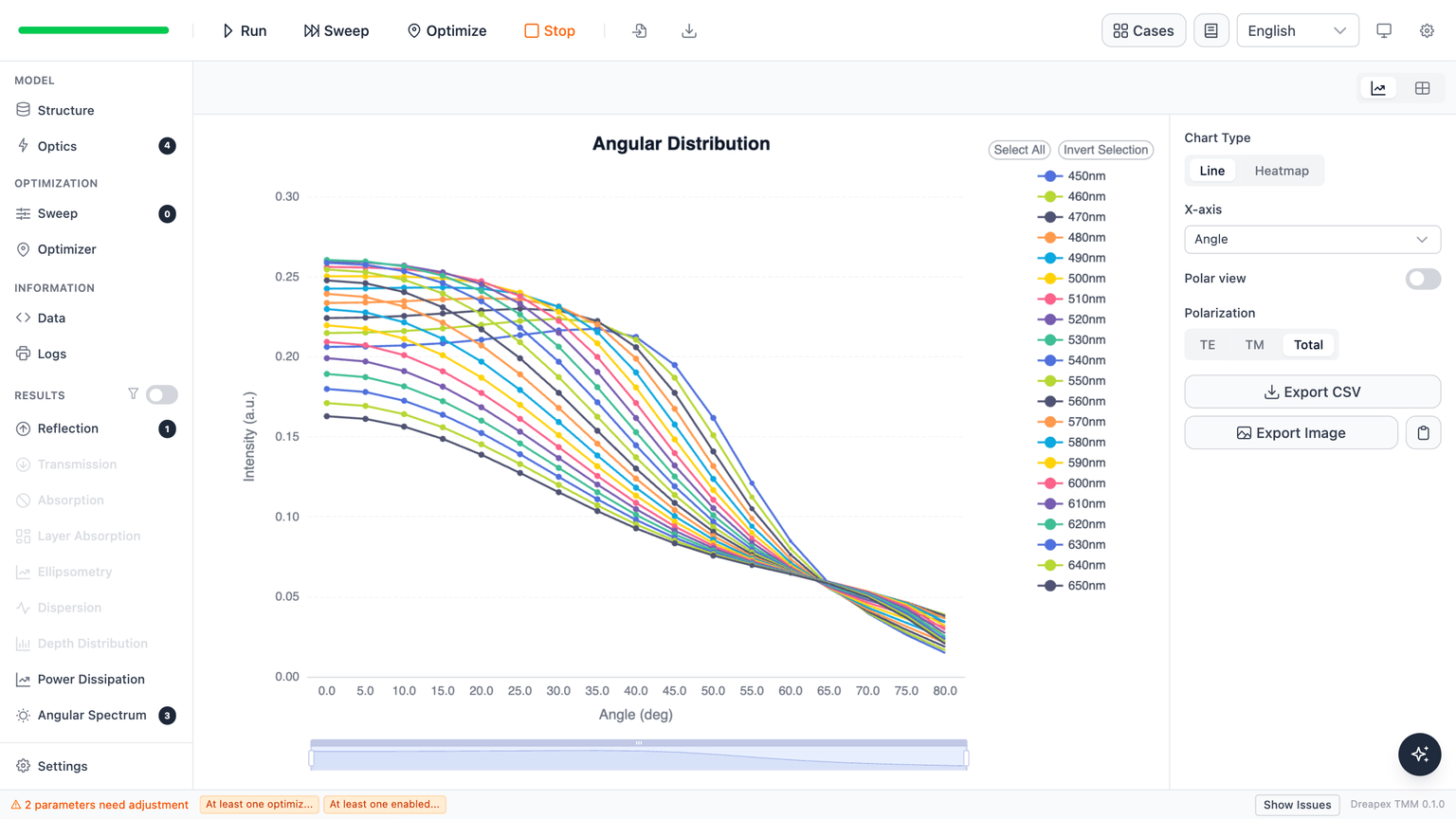
Task: Open the Structure model page
Action: pos(65,110)
